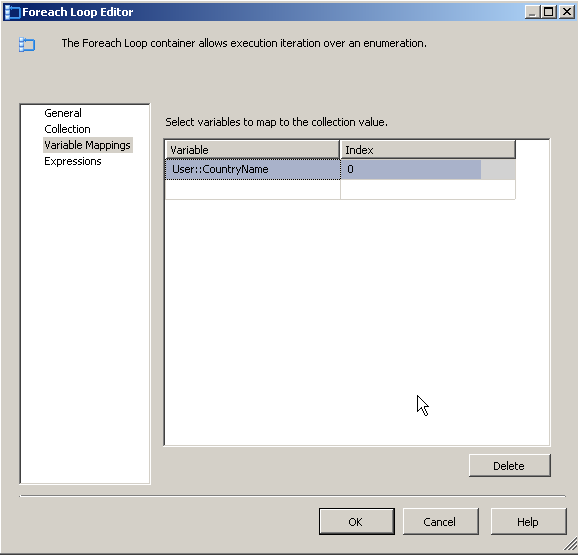This screenshot has height=557, width=578.
Task: Click the Foreach Loop Editor title bar icon
Action: click(12, 12)
